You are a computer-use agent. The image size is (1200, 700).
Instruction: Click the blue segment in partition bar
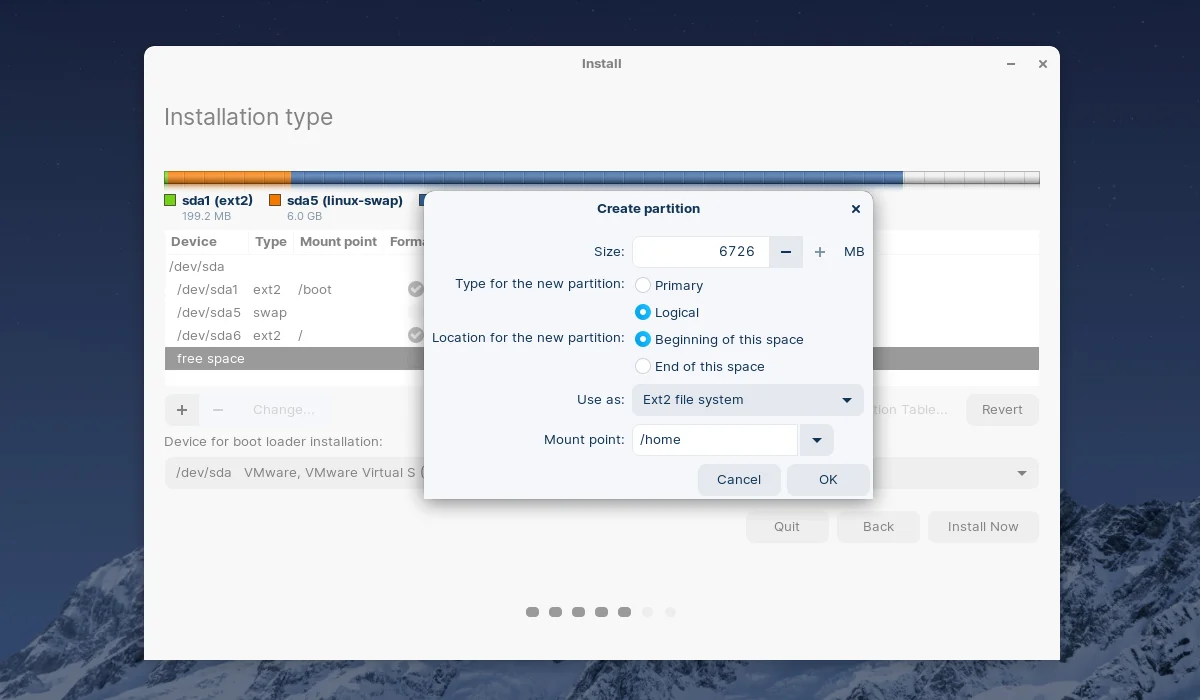pyautogui.click(x=597, y=179)
